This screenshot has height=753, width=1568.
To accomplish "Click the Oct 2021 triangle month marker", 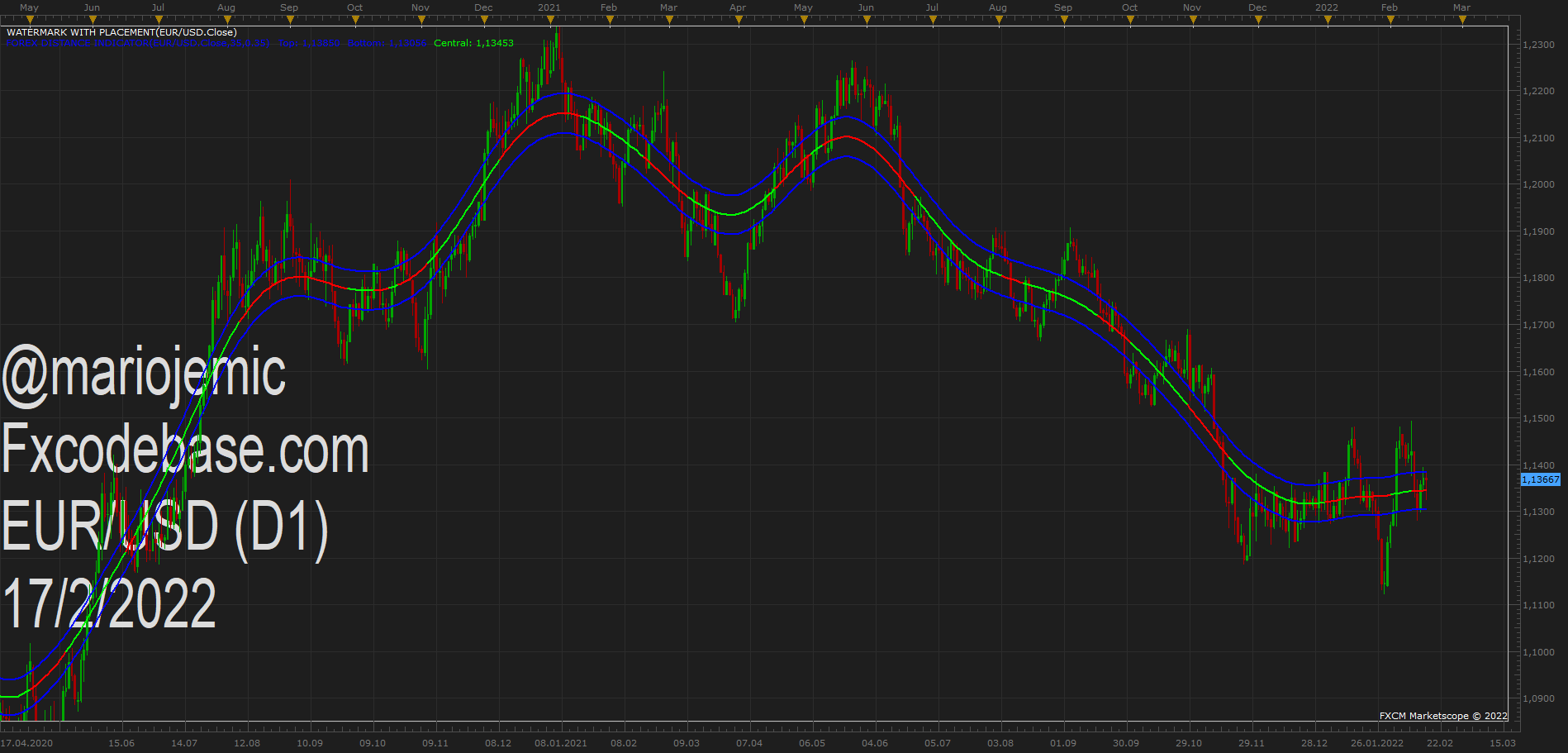I will (1129, 20).
